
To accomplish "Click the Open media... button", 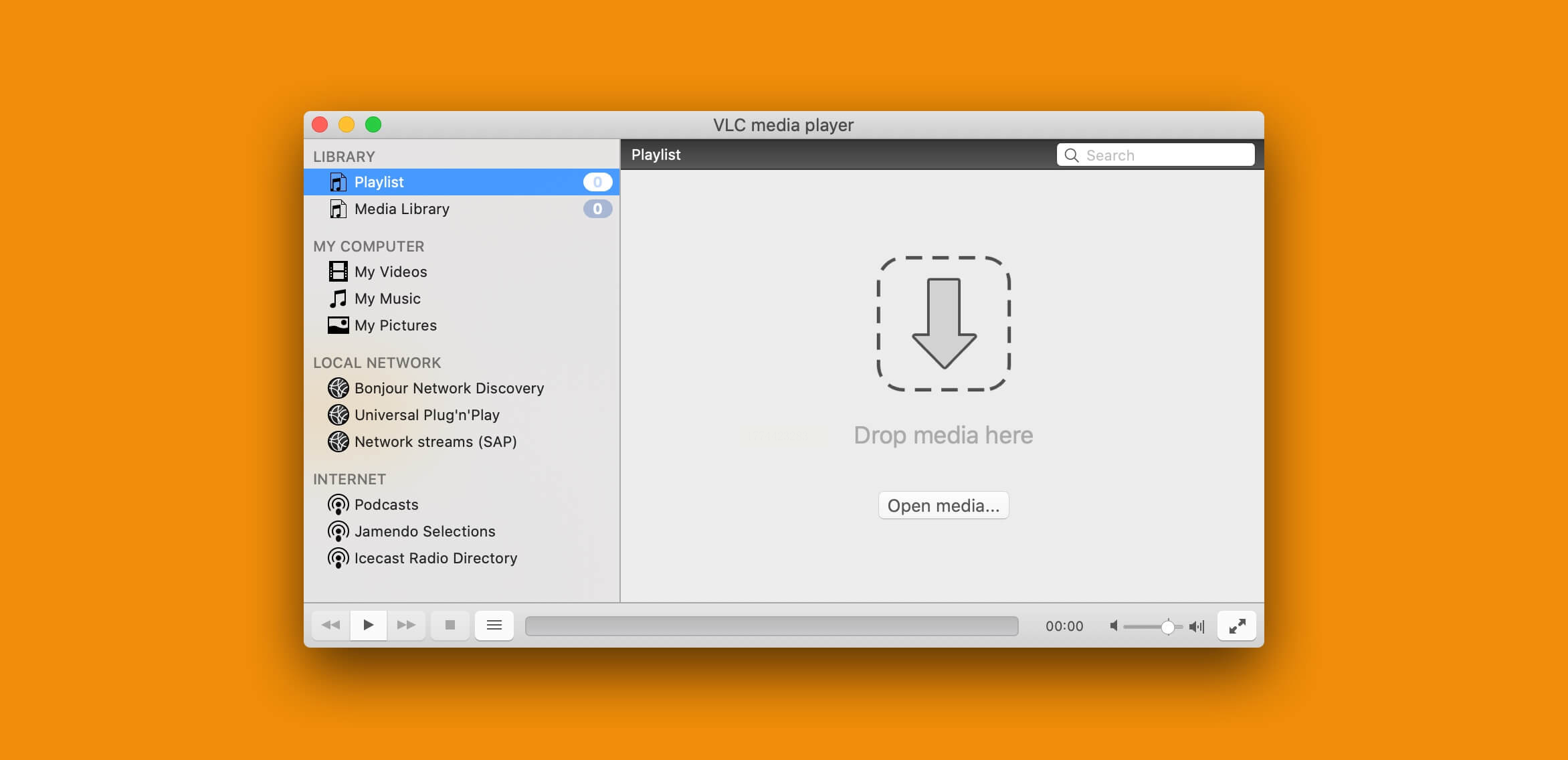I will coord(943,506).
